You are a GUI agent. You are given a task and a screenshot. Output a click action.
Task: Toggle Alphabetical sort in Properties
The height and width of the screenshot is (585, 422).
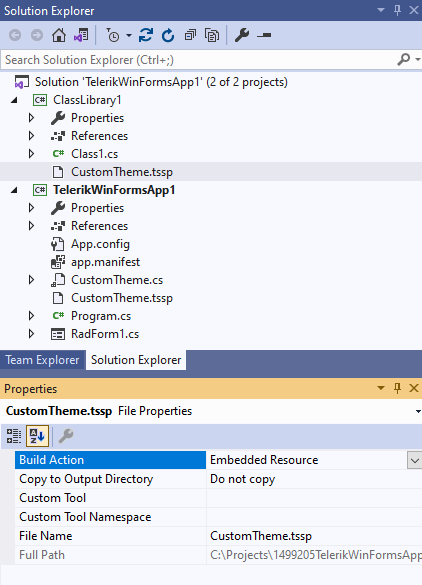coord(37,436)
